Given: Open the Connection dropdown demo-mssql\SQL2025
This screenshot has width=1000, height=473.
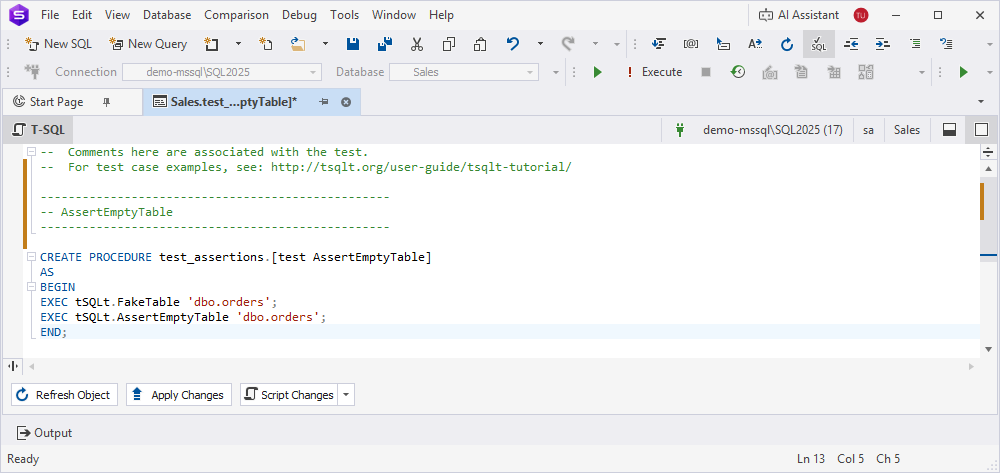Looking at the screenshot, I should [222, 72].
